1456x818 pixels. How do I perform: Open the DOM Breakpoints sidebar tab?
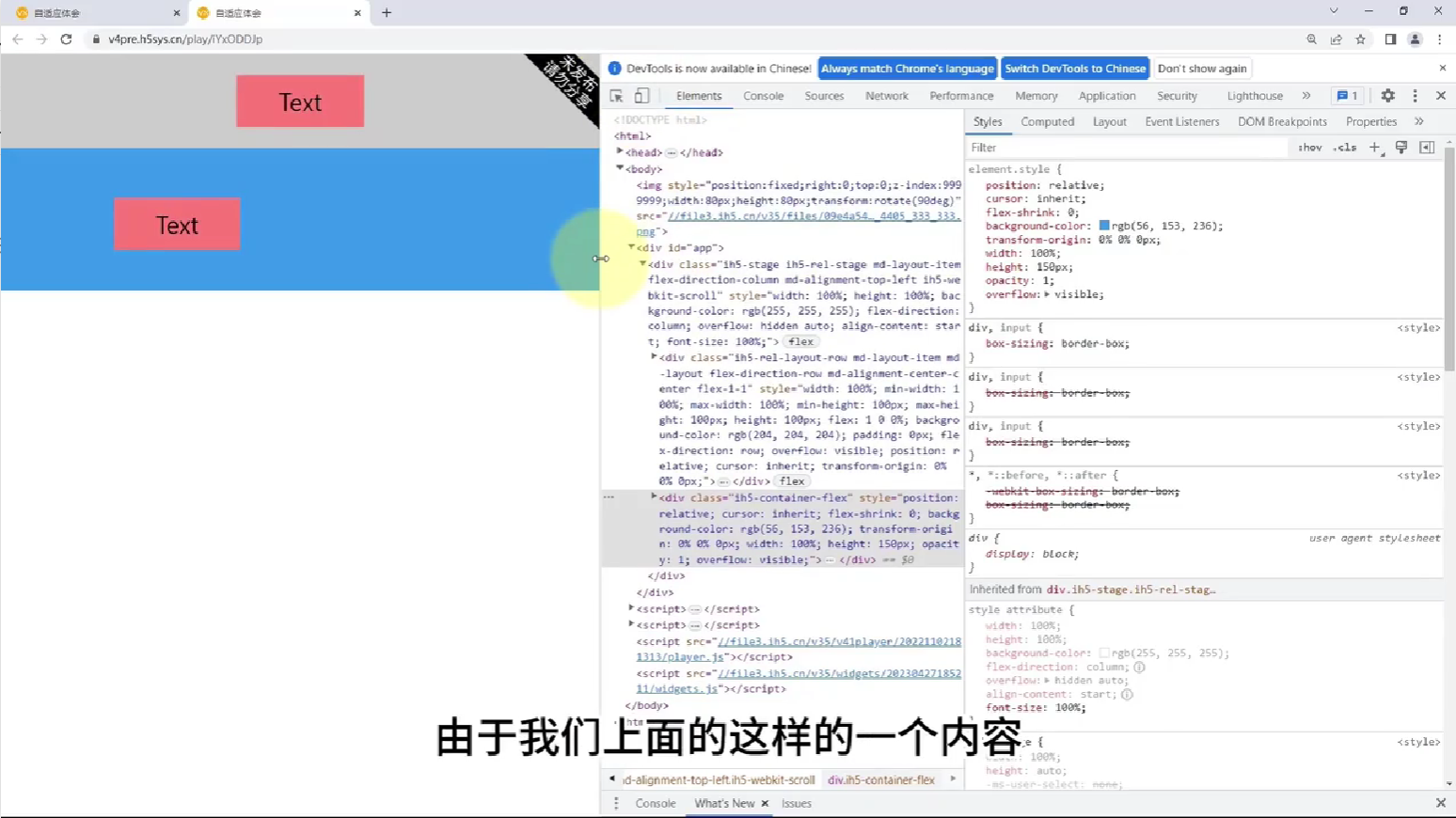point(1282,121)
